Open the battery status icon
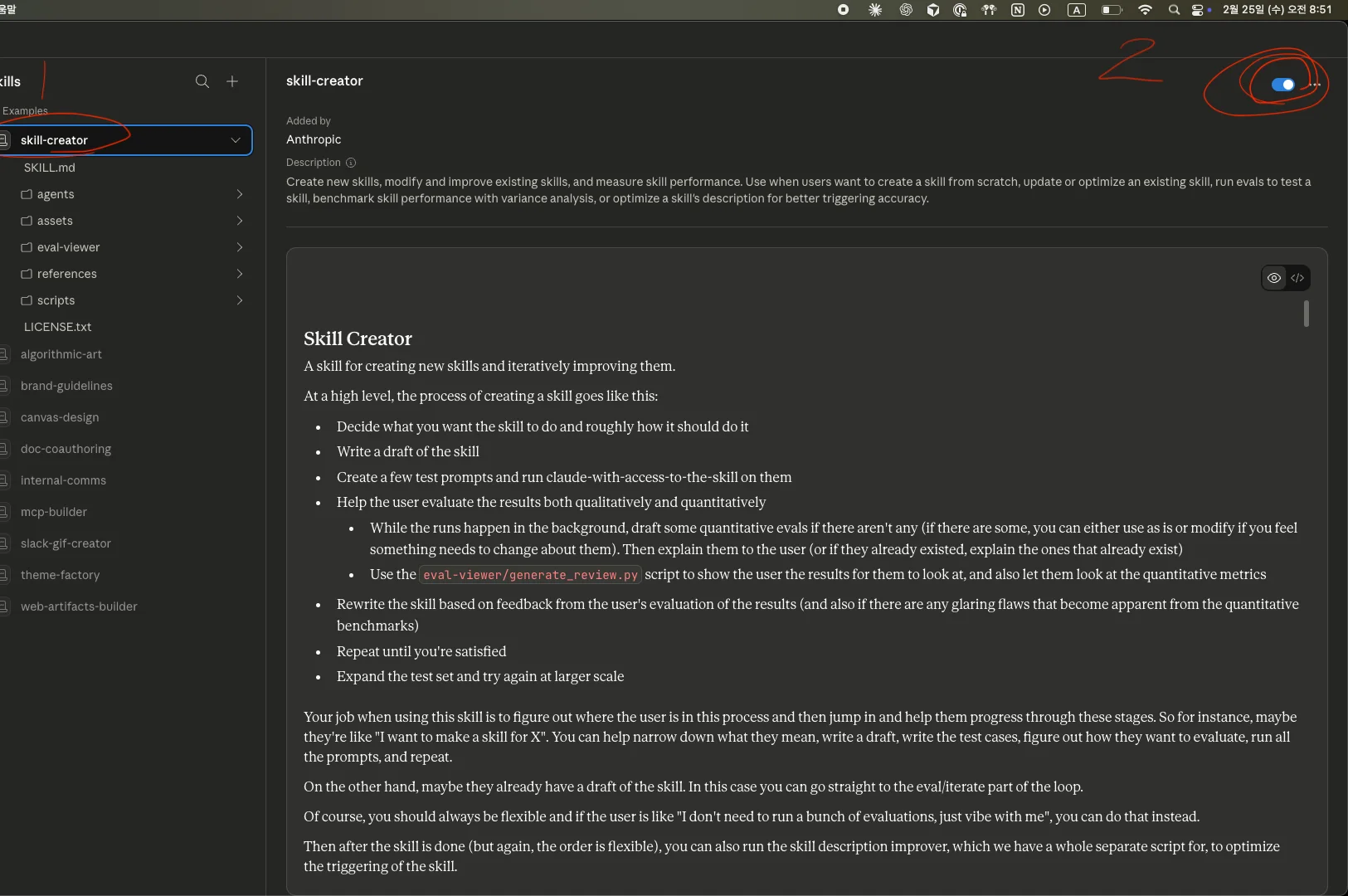Viewport: 1348px width, 896px height. tap(1112, 10)
